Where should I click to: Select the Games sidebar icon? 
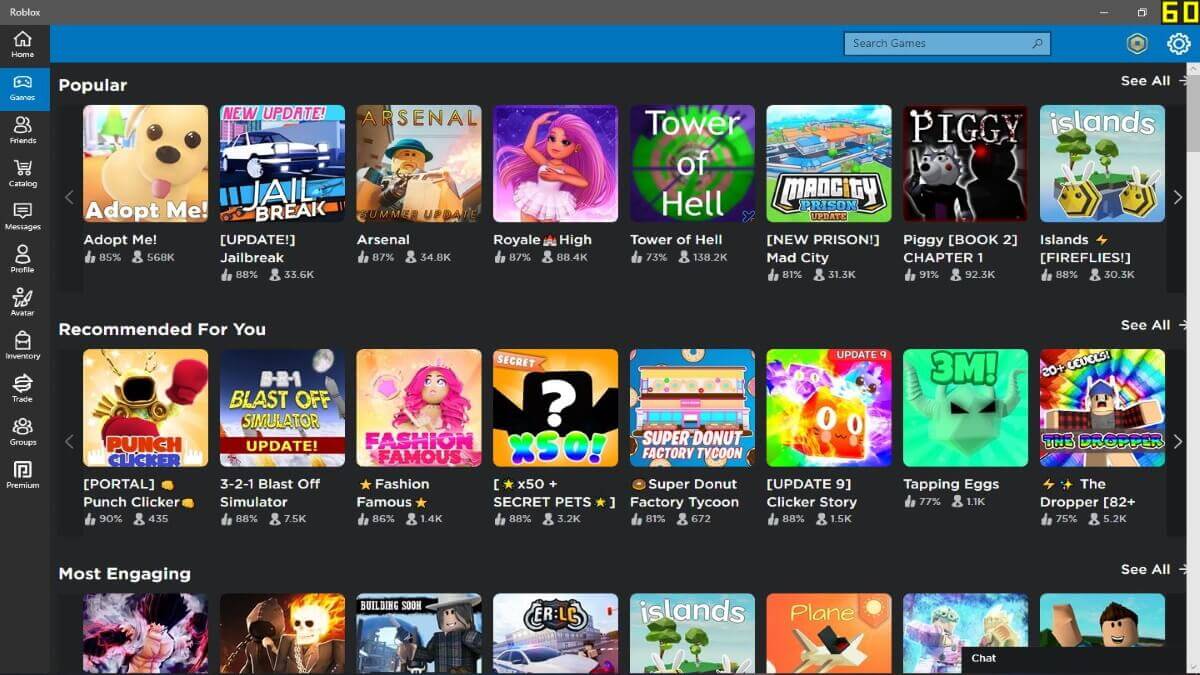click(22, 88)
